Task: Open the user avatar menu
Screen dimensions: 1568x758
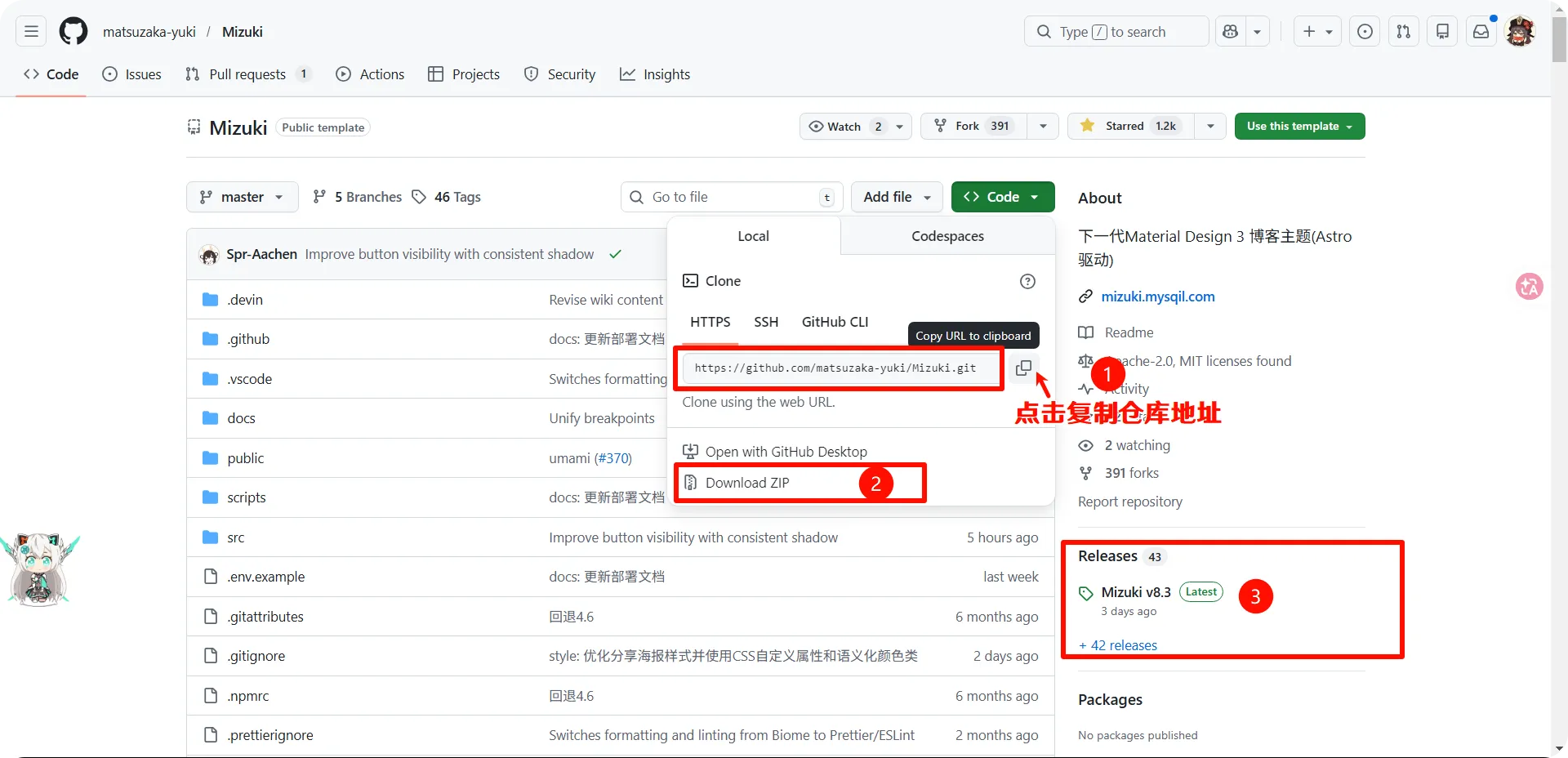Action: (1520, 32)
